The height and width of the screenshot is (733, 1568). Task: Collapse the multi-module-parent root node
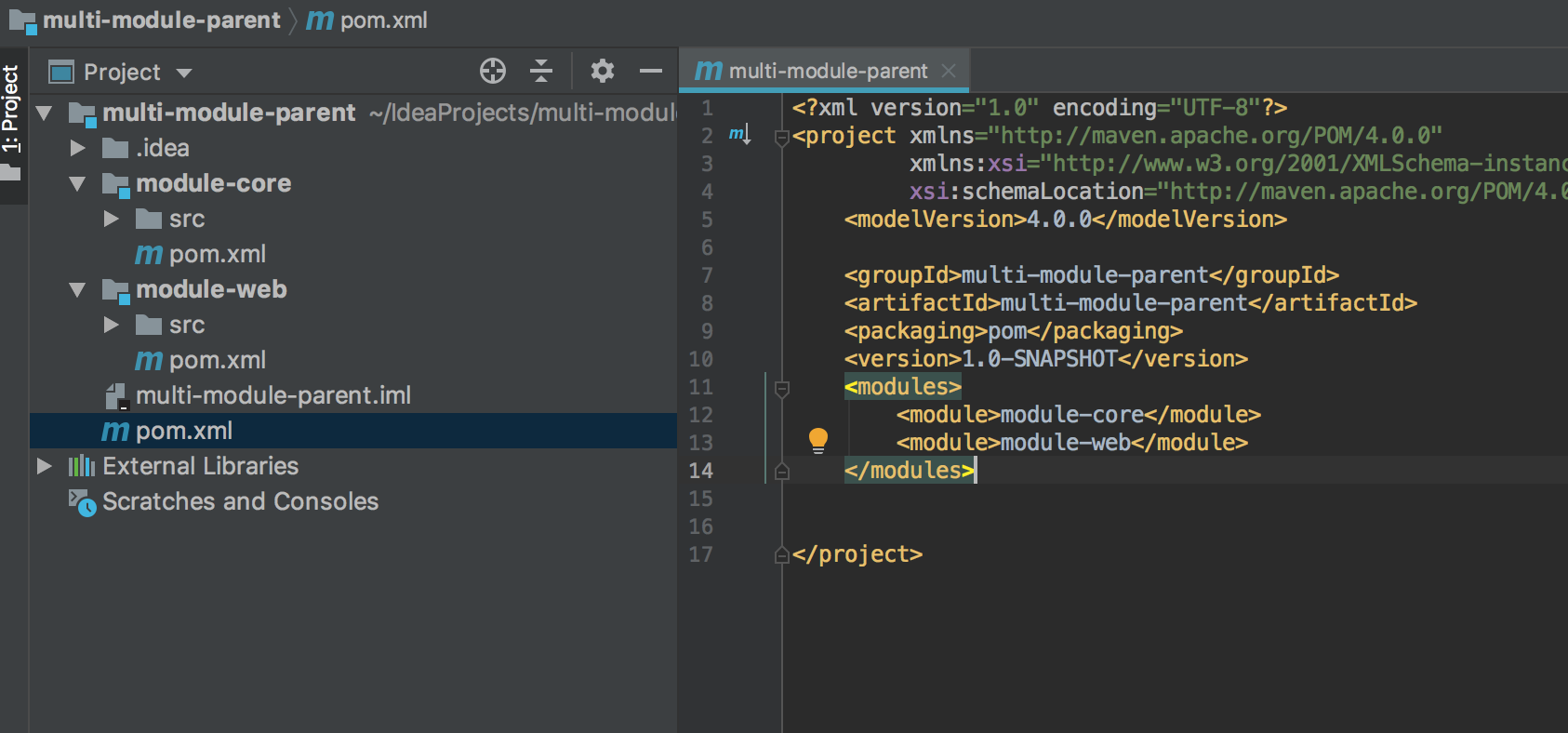pos(44,113)
